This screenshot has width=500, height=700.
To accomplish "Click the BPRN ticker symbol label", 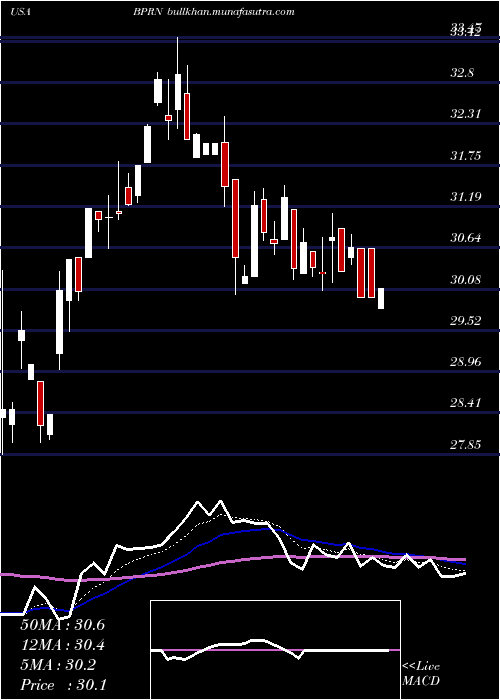I will click(148, 12).
